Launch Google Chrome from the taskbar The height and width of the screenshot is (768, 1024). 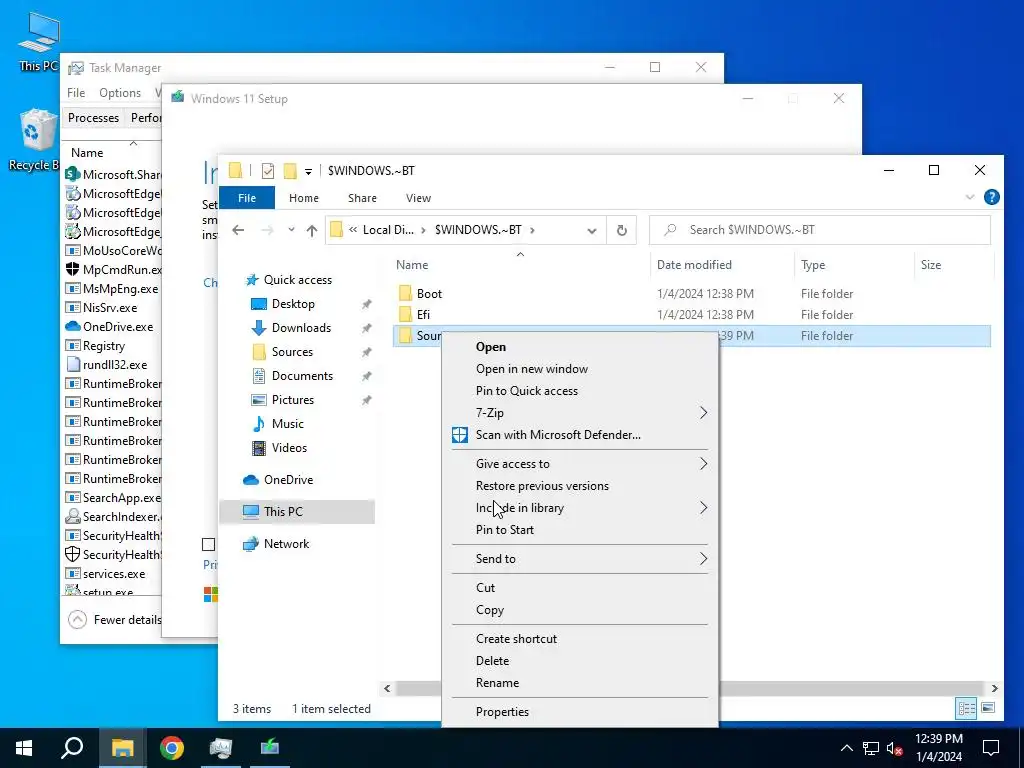click(172, 748)
